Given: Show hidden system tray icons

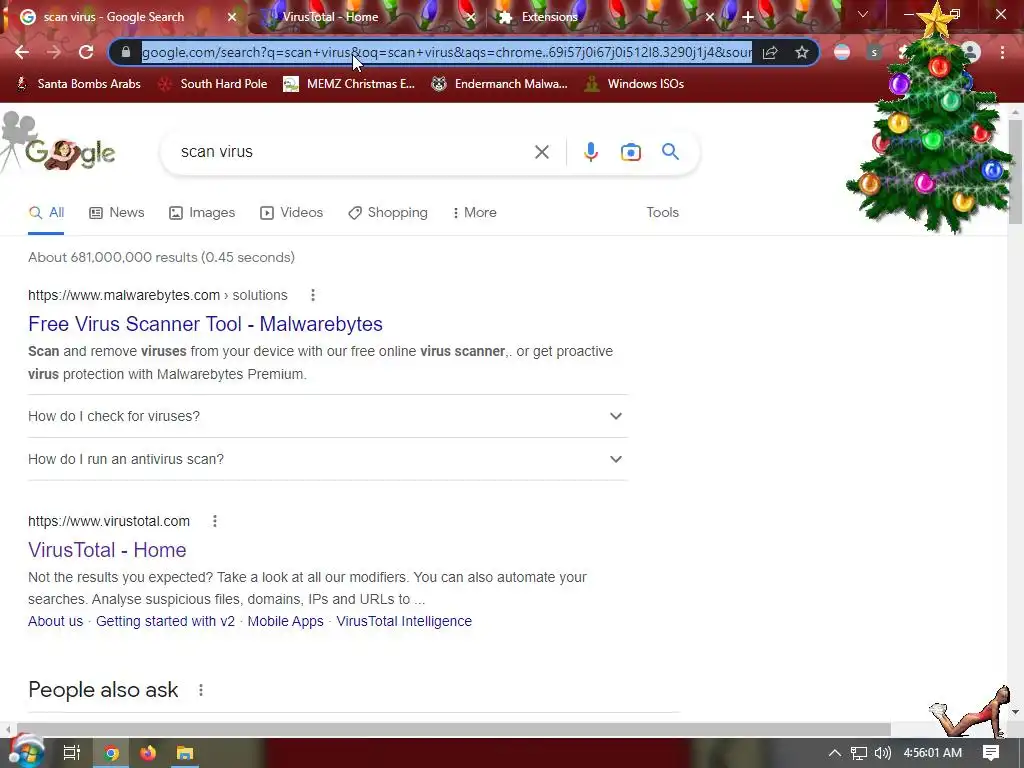Looking at the screenshot, I should coord(835,753).
